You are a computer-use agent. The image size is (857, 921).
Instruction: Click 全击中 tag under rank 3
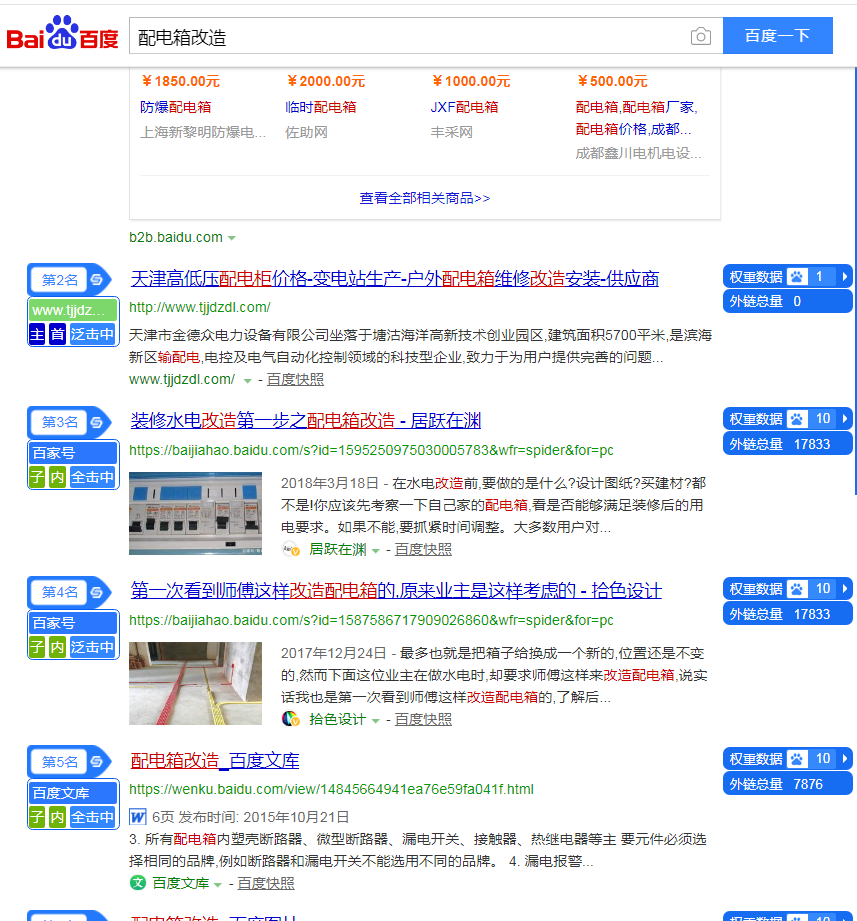92,477
